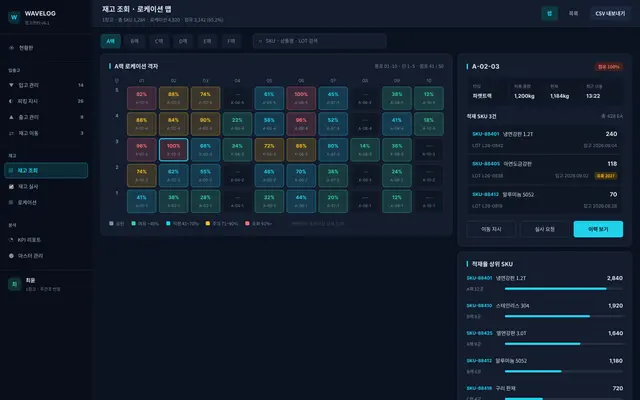Open KPI 리포트 chart icon
640x400 pixels.
11,240
